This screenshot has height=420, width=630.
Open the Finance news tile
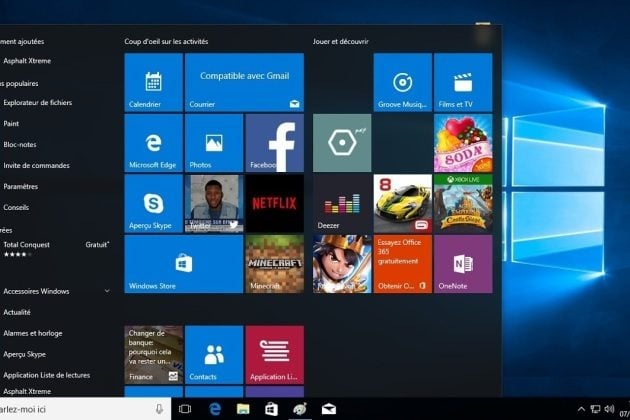coord(153,355)
